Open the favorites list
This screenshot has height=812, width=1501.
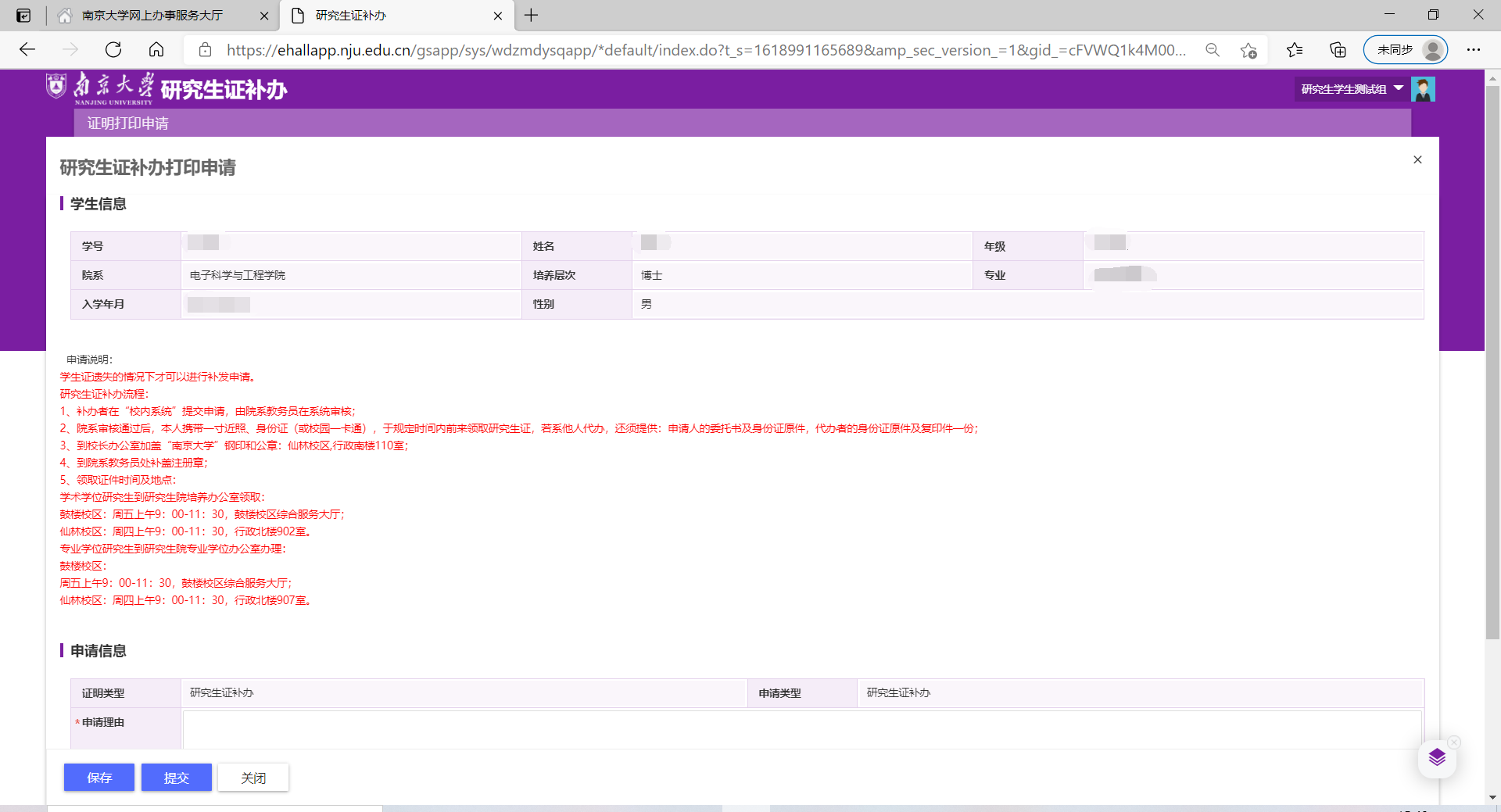(x=1295, y=50)
